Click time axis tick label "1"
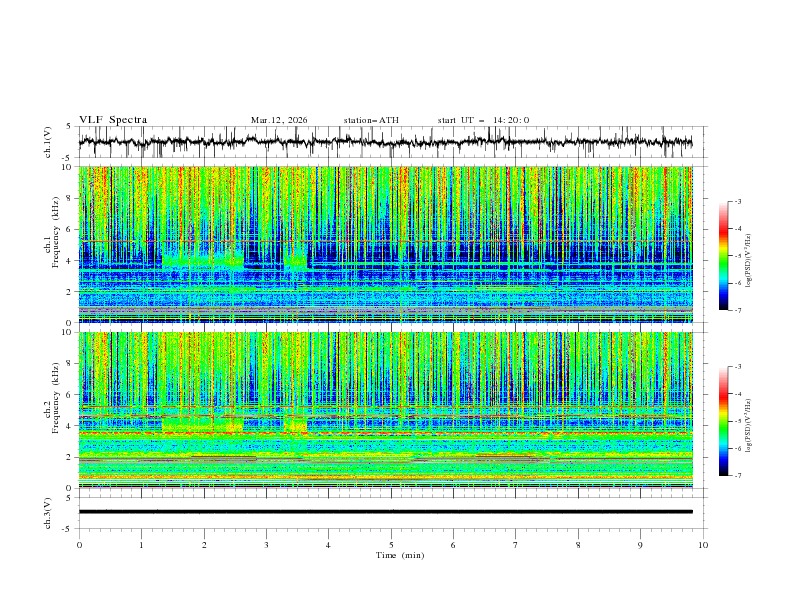The width and height of the screenshot is (792, 612). (x=141, y=545)
